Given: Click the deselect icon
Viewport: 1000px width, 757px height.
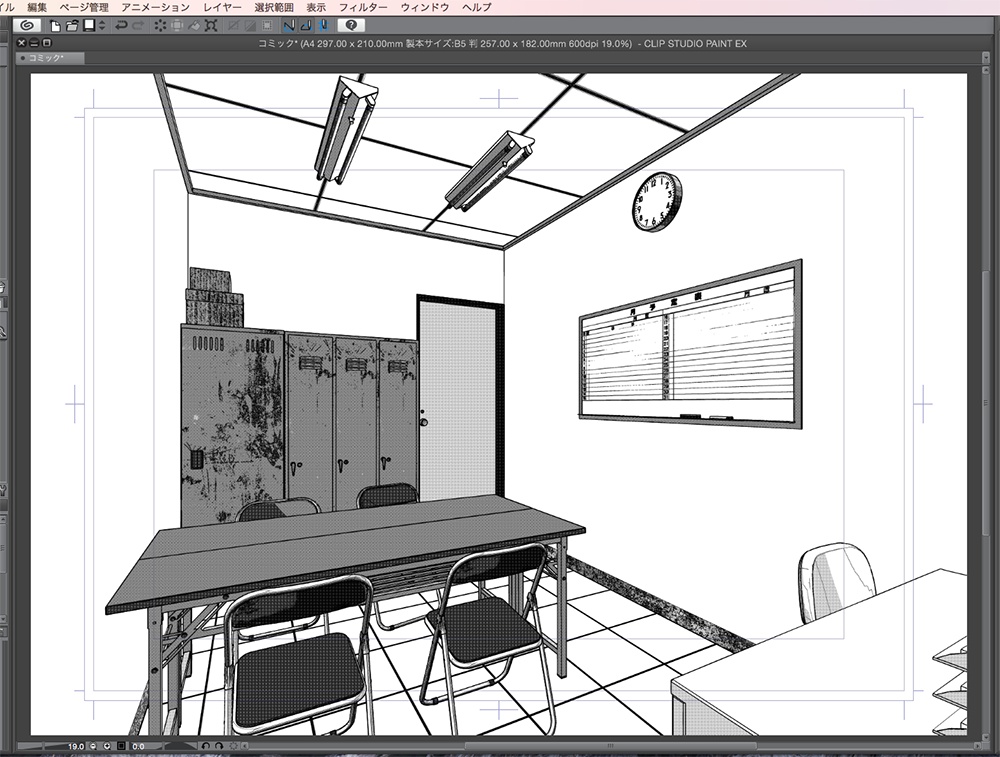Looking at the screenshot, I should pos(234,26).
